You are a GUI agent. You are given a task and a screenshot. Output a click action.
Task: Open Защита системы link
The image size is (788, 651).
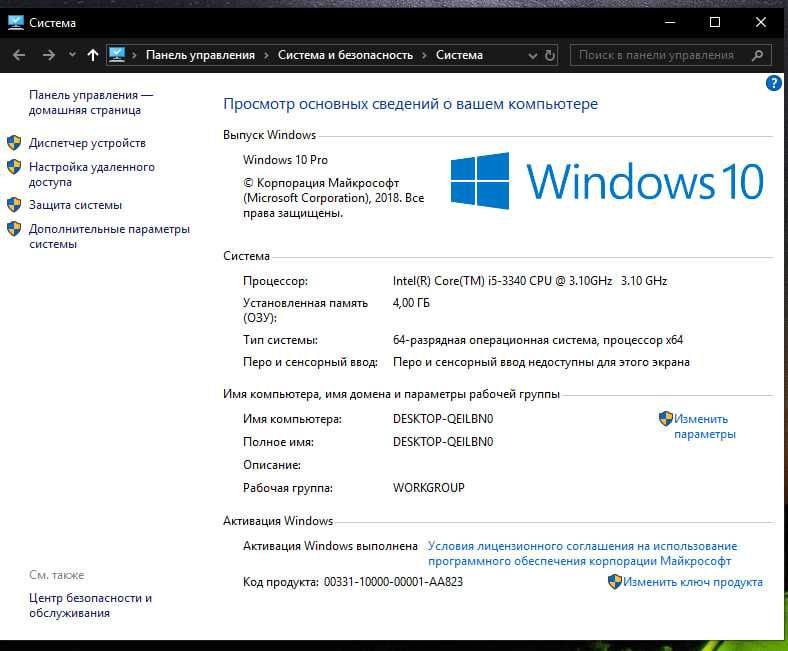pyautogui.click(x=75, y=205)
